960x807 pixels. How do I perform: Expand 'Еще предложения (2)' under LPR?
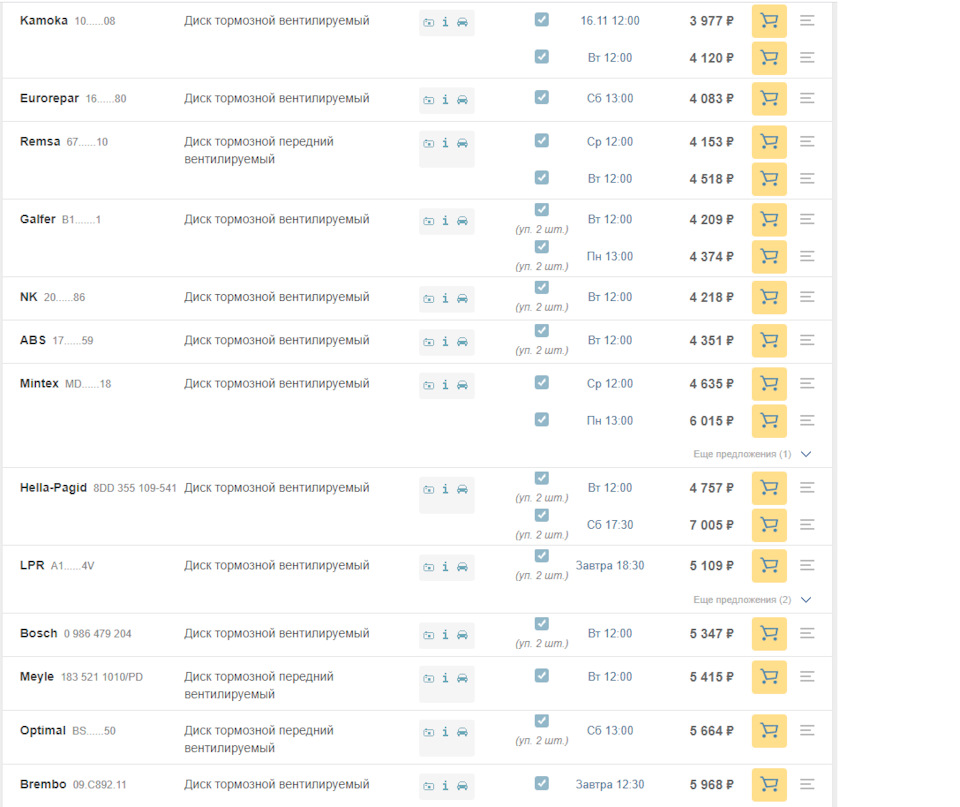pos(752,599)
